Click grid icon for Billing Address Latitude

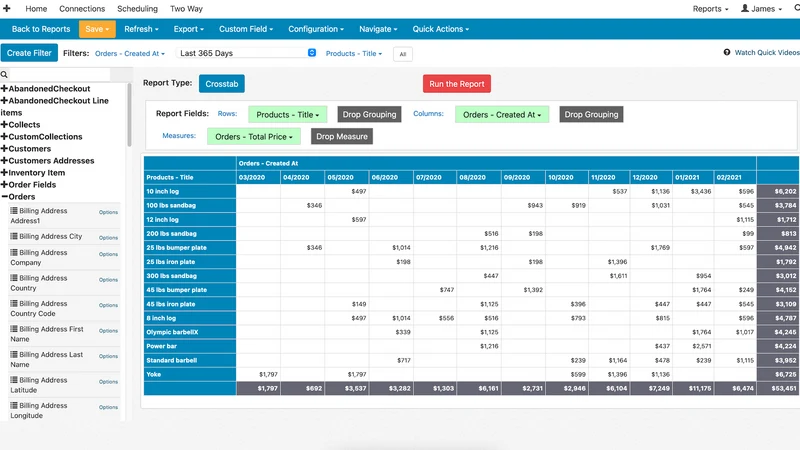tap(14, 380)
